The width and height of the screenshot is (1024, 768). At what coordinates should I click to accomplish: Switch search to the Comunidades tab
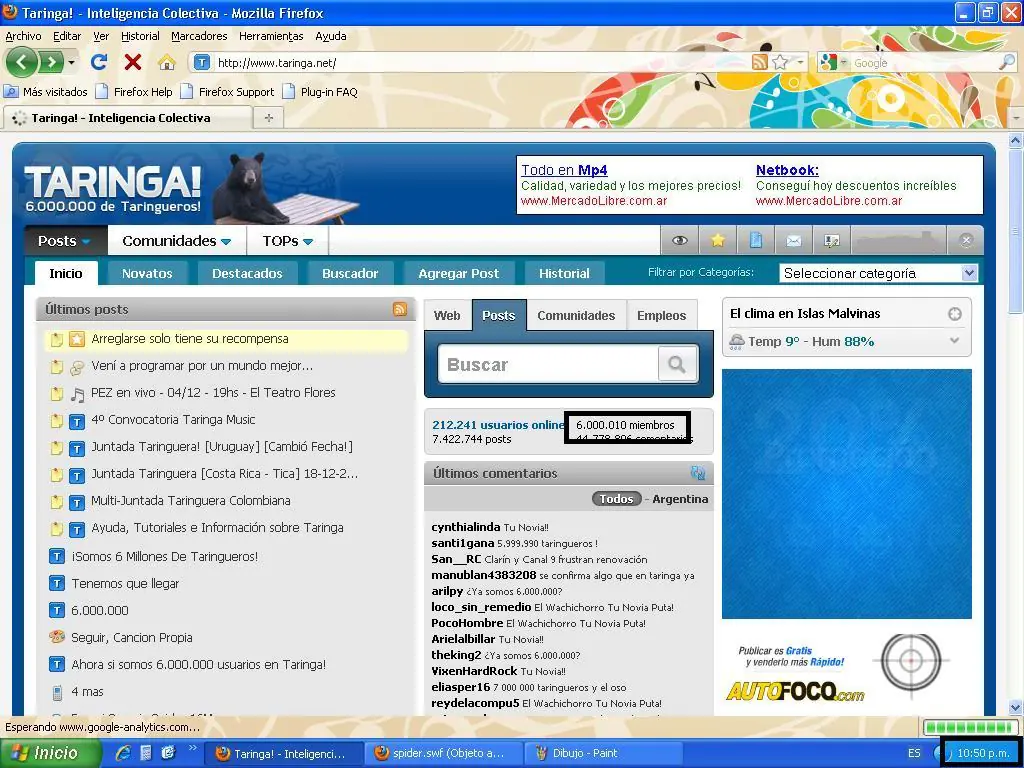[576, 315]
